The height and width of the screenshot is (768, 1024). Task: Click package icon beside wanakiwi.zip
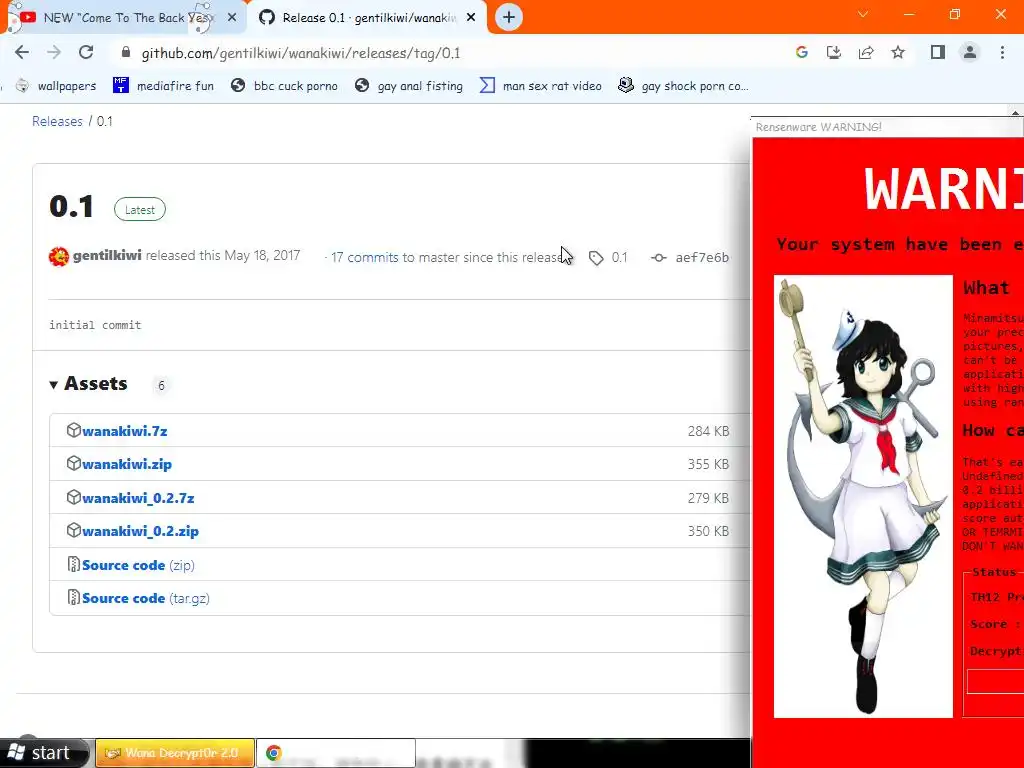(73, 464)
